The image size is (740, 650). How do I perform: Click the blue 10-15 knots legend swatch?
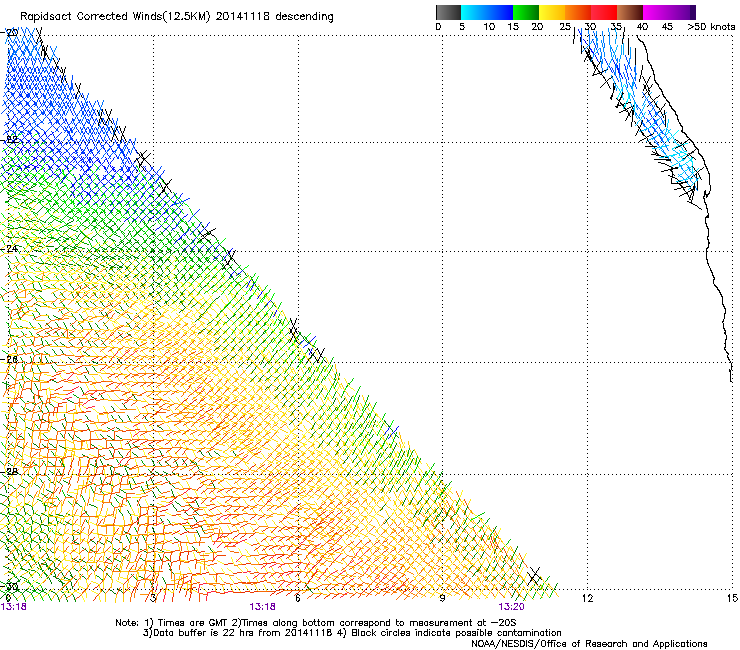pos(500,12)
